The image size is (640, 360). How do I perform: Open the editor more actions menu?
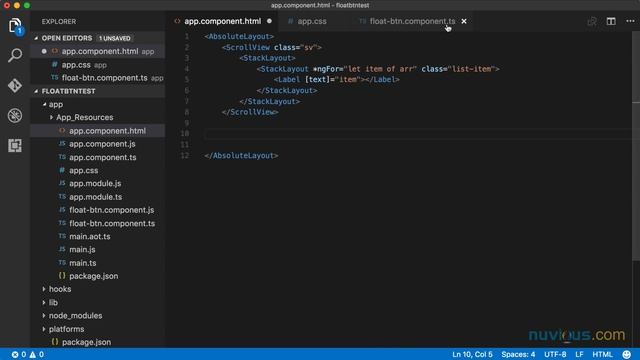pos(630,21)
